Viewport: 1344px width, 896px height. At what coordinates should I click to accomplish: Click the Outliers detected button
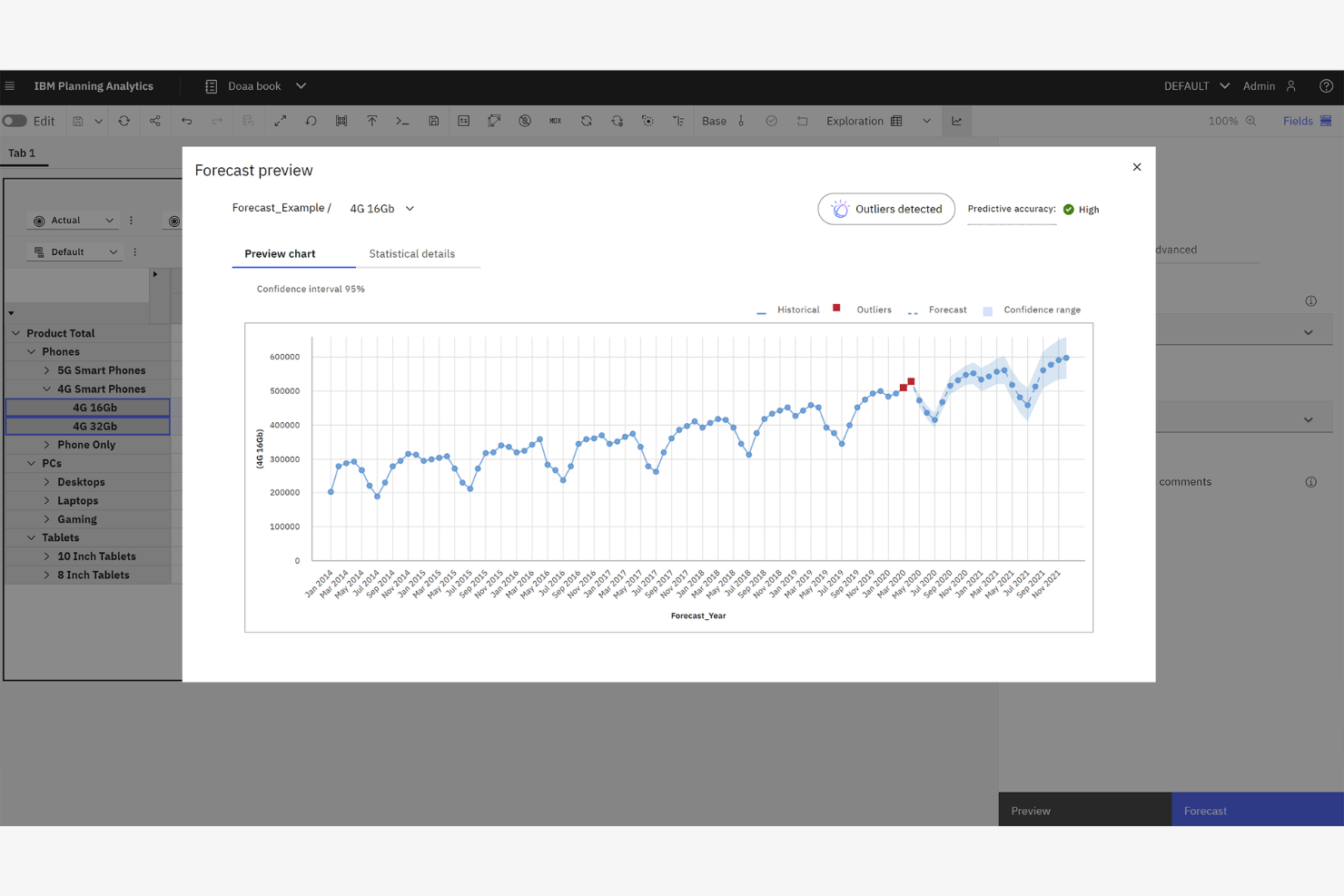tap(885, 209)
